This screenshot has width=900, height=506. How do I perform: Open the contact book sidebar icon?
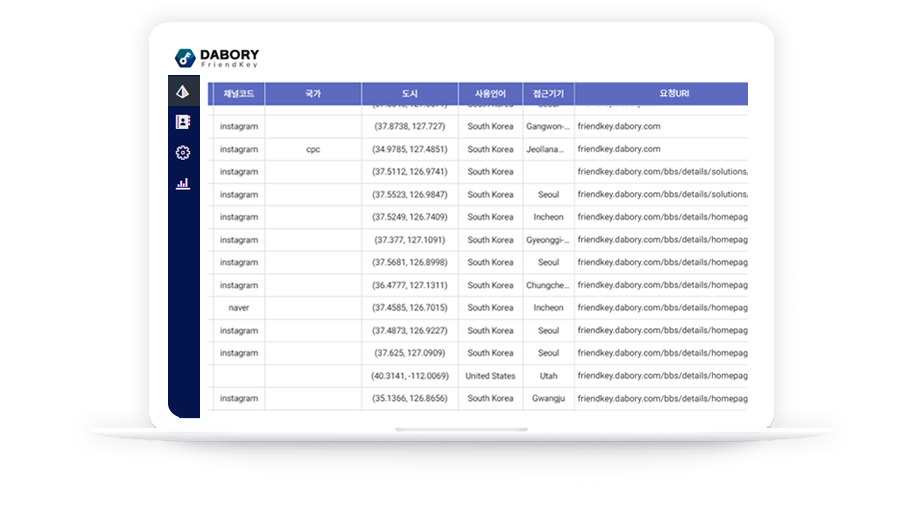(x=183, y=122)
